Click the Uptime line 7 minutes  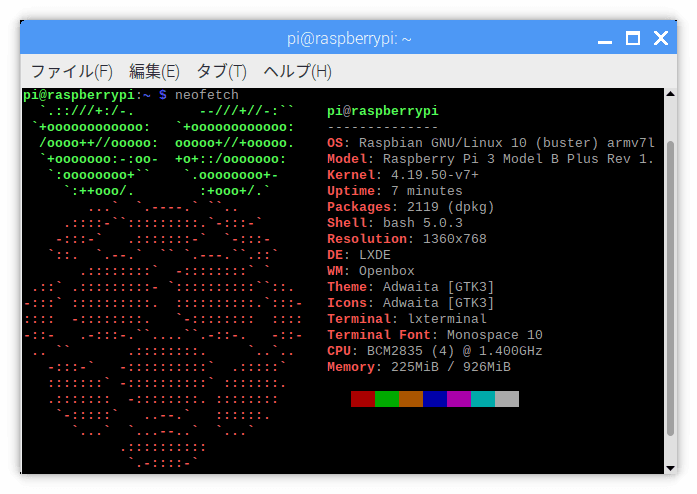395,191
